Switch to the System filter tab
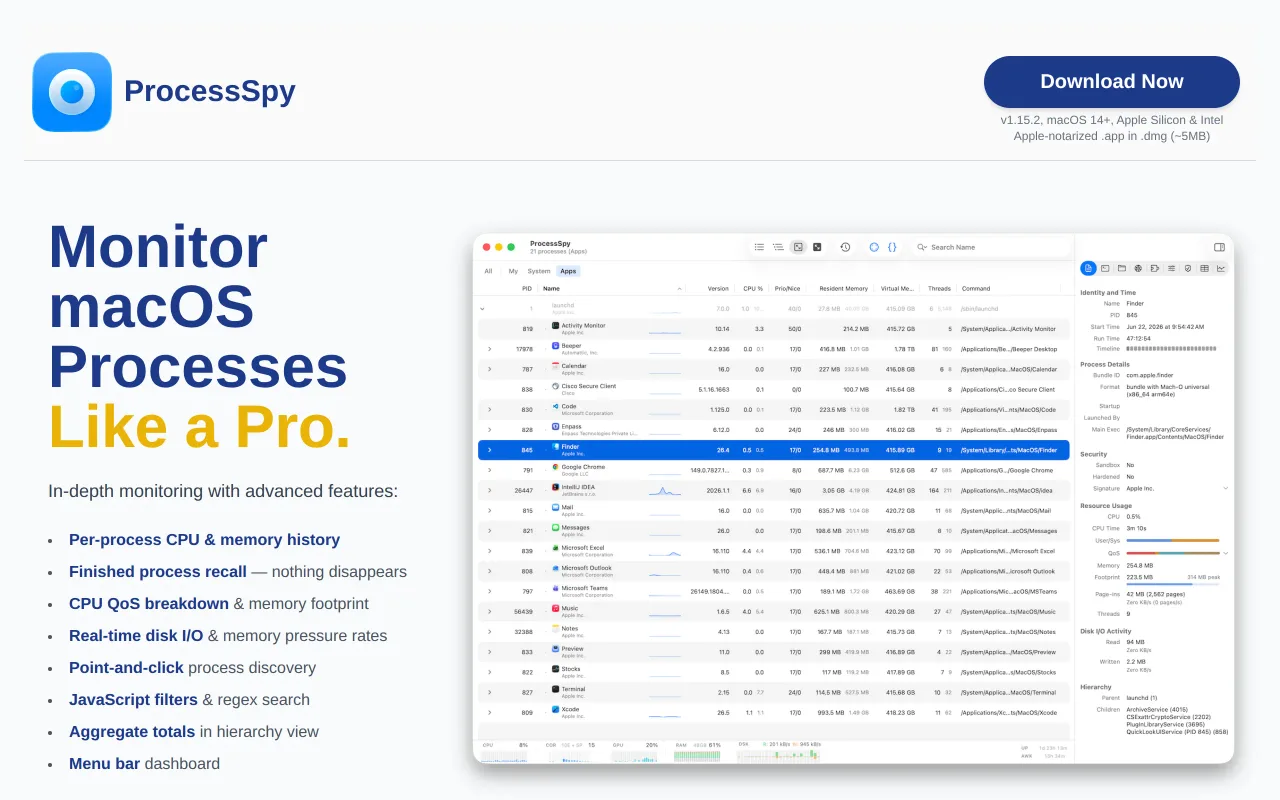1280x800 pixels. click(x=539, y=271)
